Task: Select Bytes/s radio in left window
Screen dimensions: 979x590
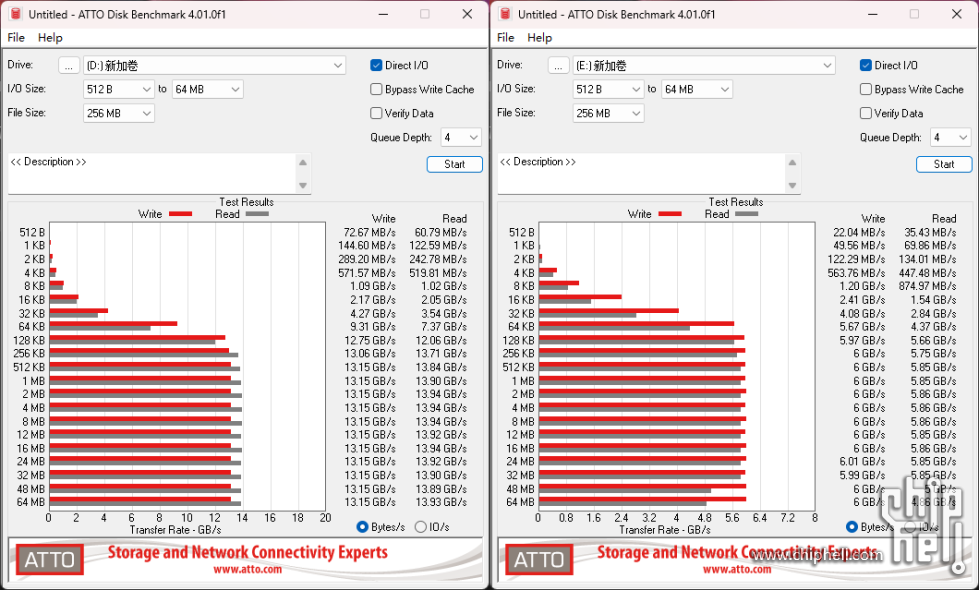Action: pyautogui.click(x=362, y=527)
